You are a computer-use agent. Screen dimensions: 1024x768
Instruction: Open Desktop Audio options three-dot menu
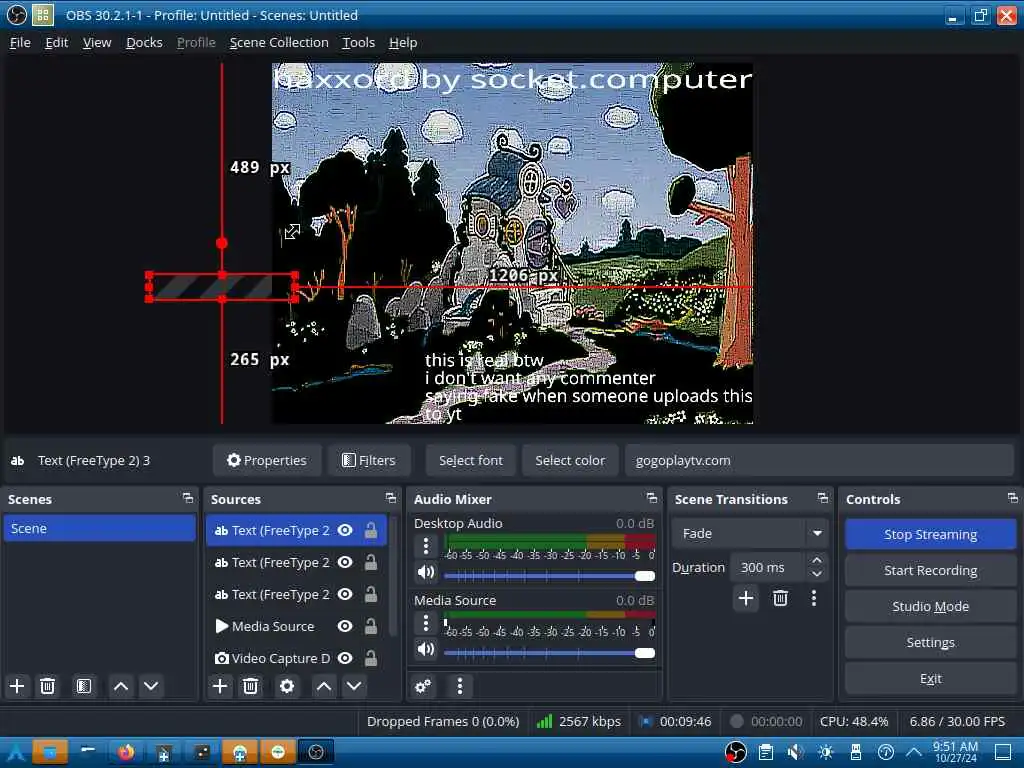(426, 545)
